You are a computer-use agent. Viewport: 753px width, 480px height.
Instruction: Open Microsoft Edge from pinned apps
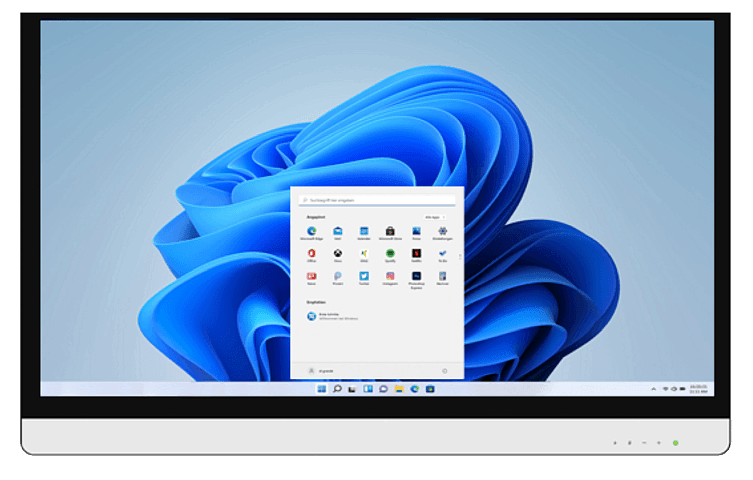pyautogui.click(x=312, y=233)
